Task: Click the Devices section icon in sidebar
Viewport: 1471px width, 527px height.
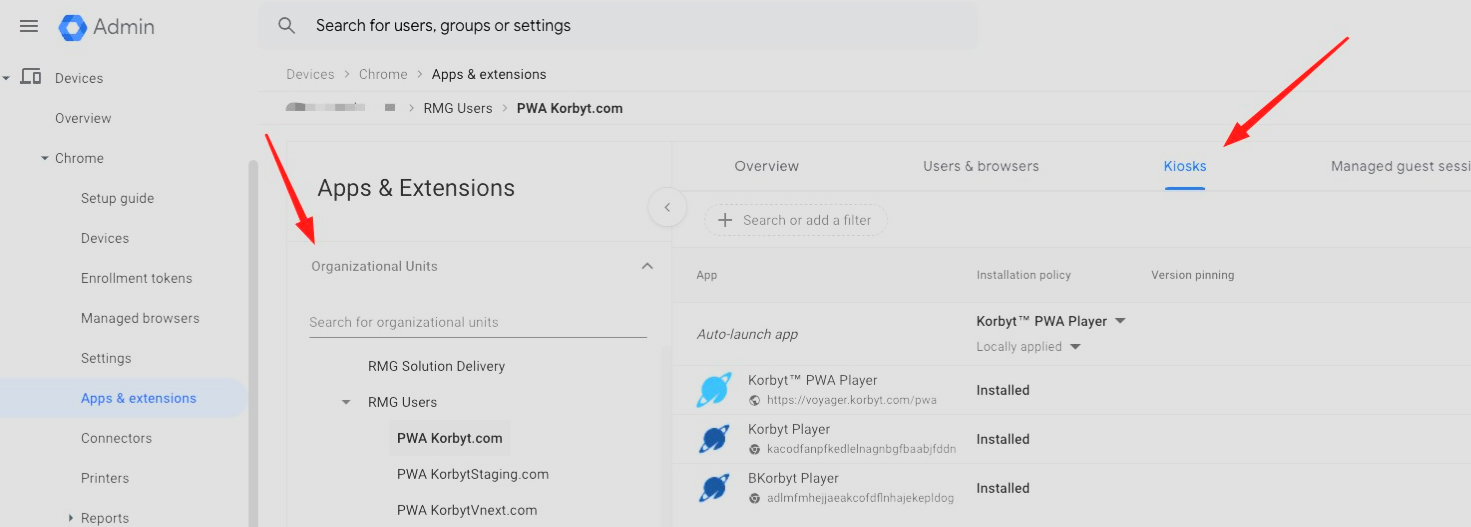Action: point(31,77)
